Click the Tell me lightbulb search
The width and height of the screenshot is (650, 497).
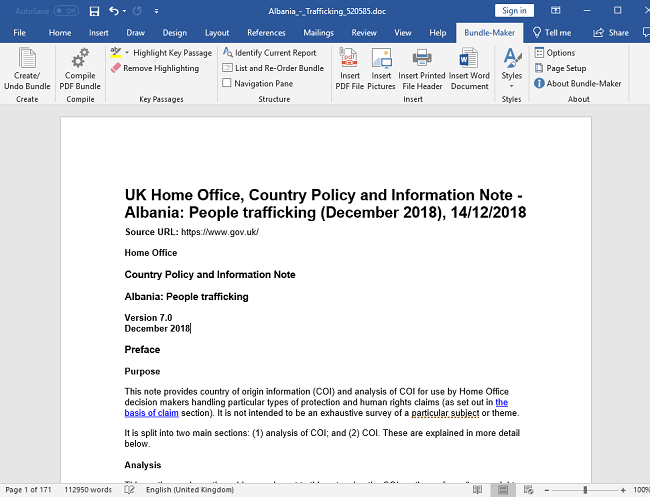pos(552,33)
